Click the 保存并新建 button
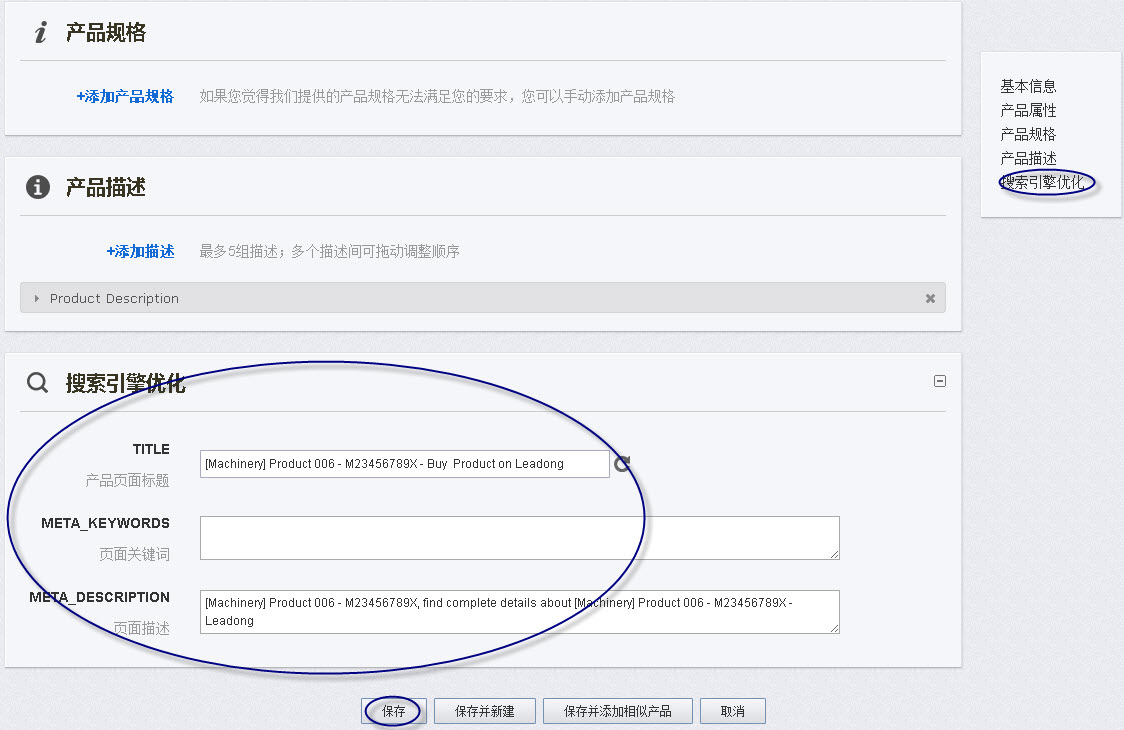The width and height of the screenshot is (1124, 730). pos(484,710)
